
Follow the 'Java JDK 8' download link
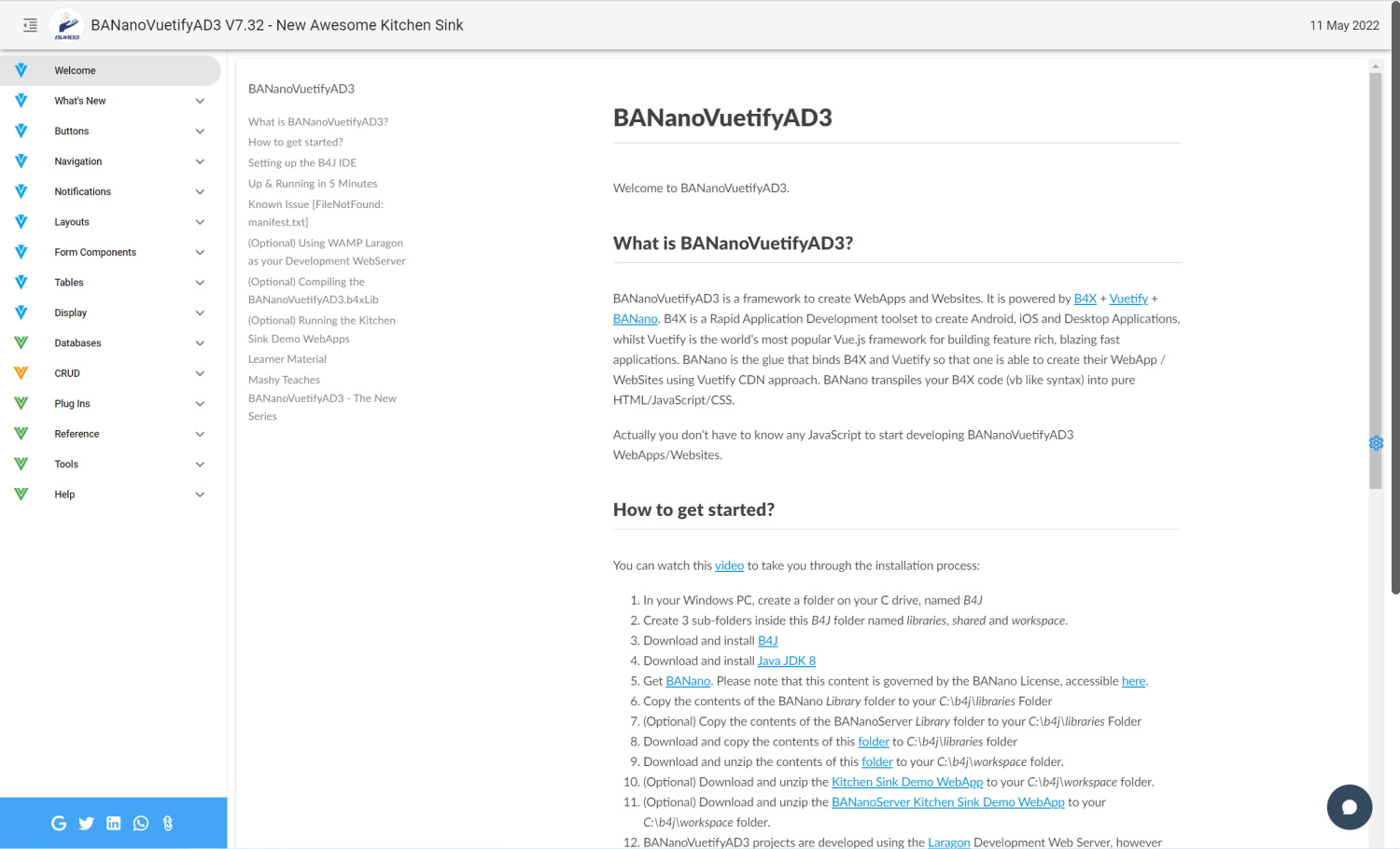786,661
